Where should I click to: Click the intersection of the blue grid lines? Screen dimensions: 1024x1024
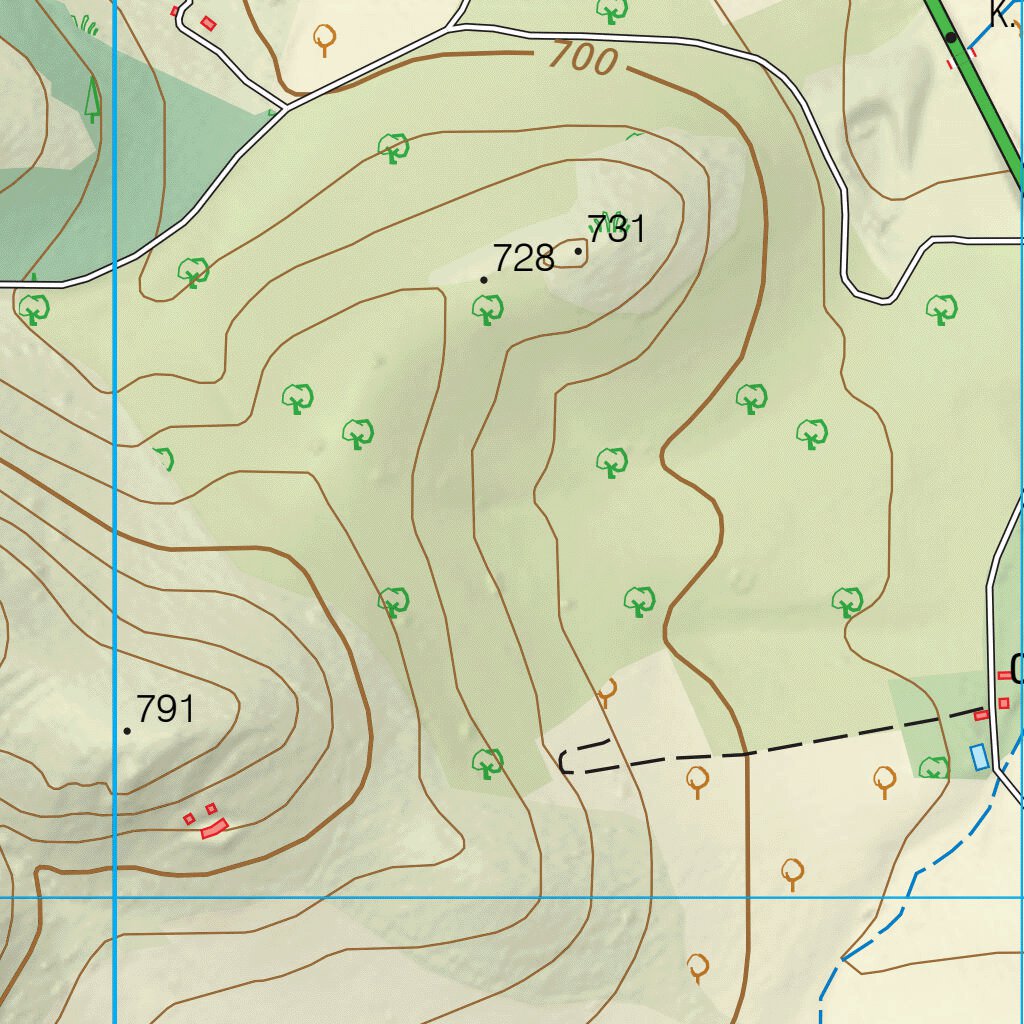point(115,897)
